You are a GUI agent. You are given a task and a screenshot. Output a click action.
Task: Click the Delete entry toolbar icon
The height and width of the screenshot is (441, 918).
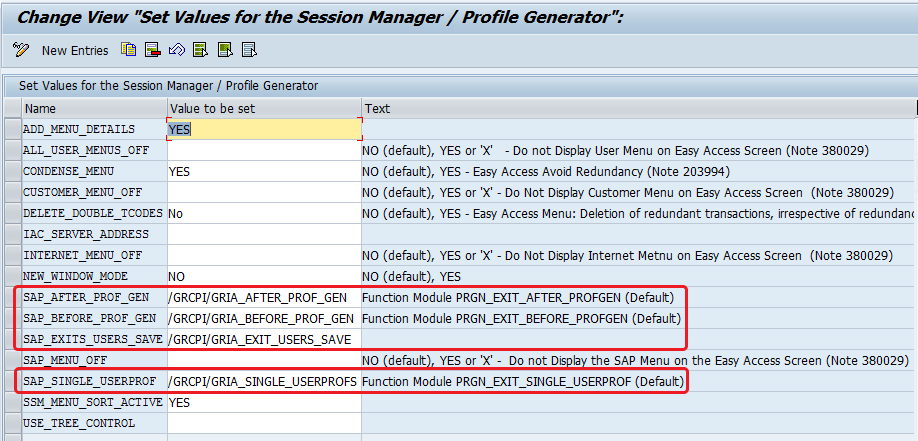point(152,49)
